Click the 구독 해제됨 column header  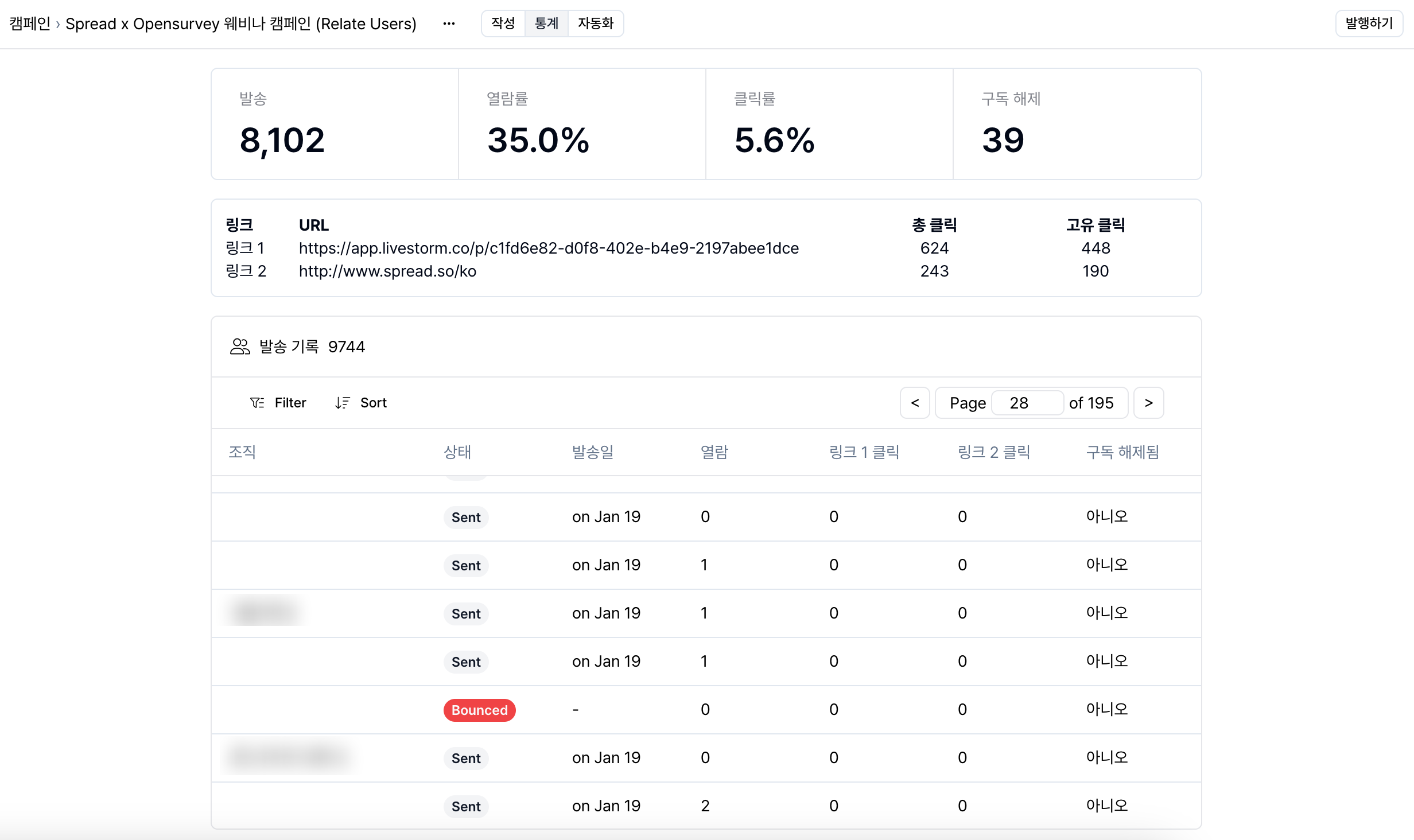(1122, 452)
